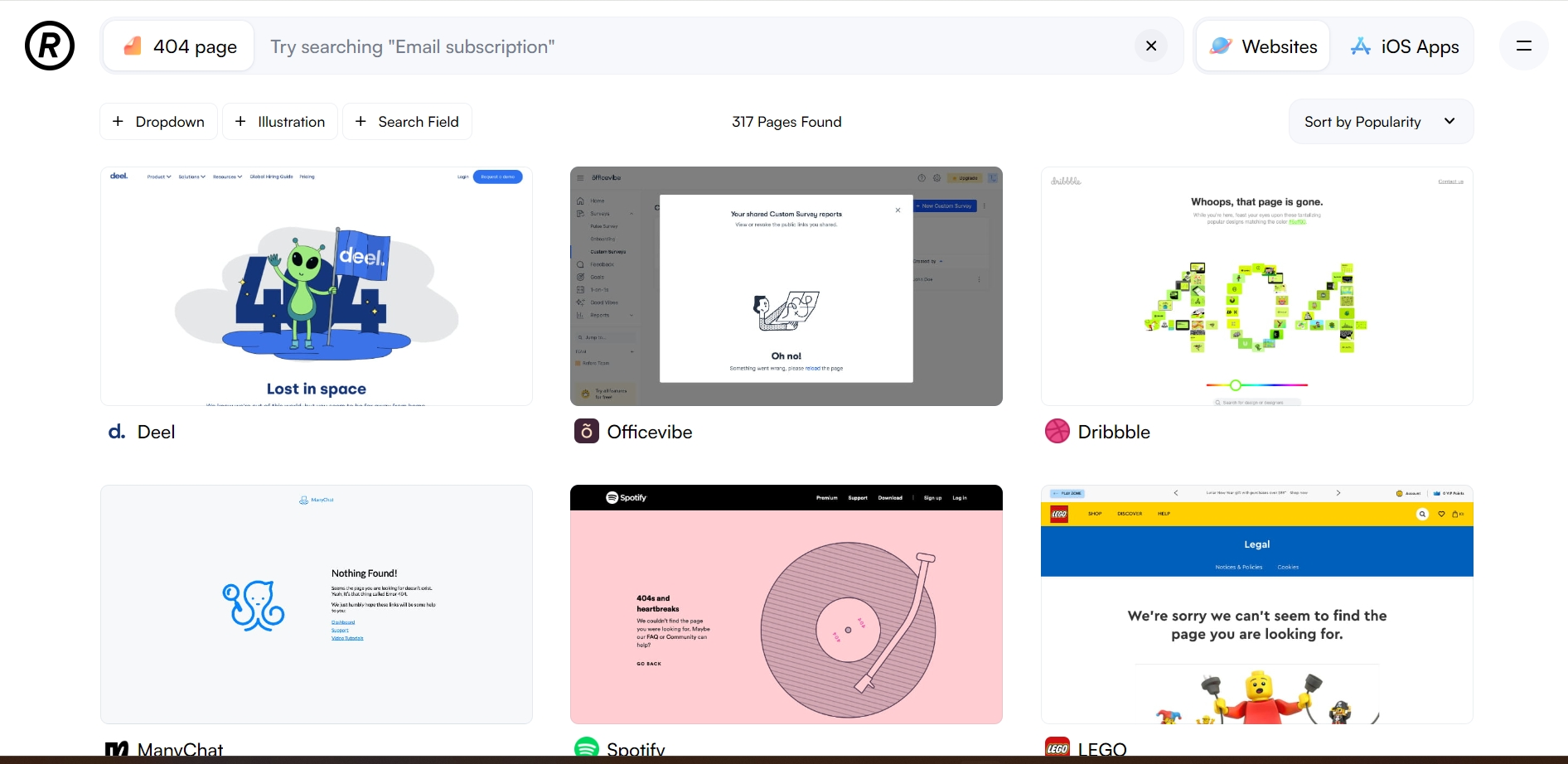Click the 317 Pages Found text
Viewport: 1568px width, 764px height.
786,122
